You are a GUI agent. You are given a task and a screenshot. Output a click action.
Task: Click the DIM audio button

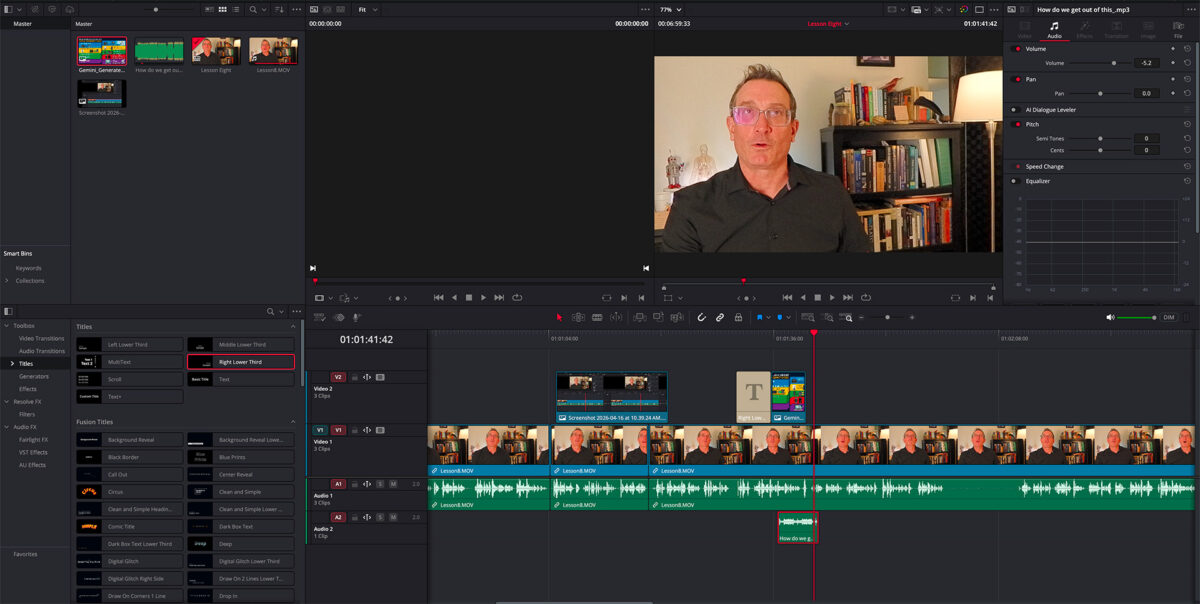(x=1169, y=317)
